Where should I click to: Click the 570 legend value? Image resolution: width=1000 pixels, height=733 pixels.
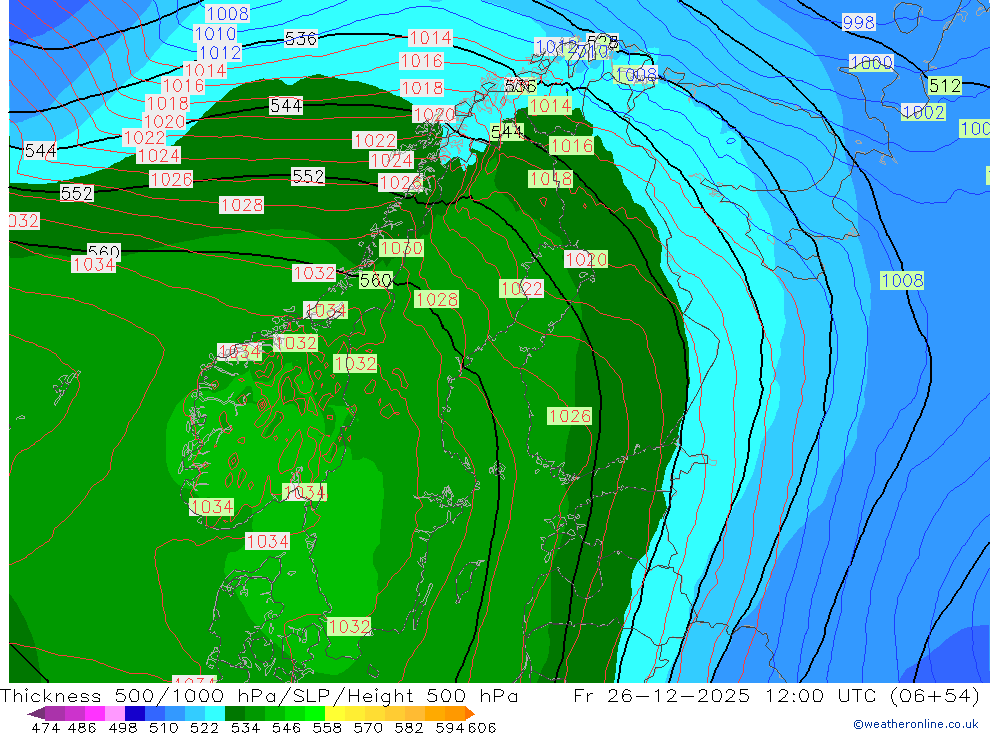(367, 727)
